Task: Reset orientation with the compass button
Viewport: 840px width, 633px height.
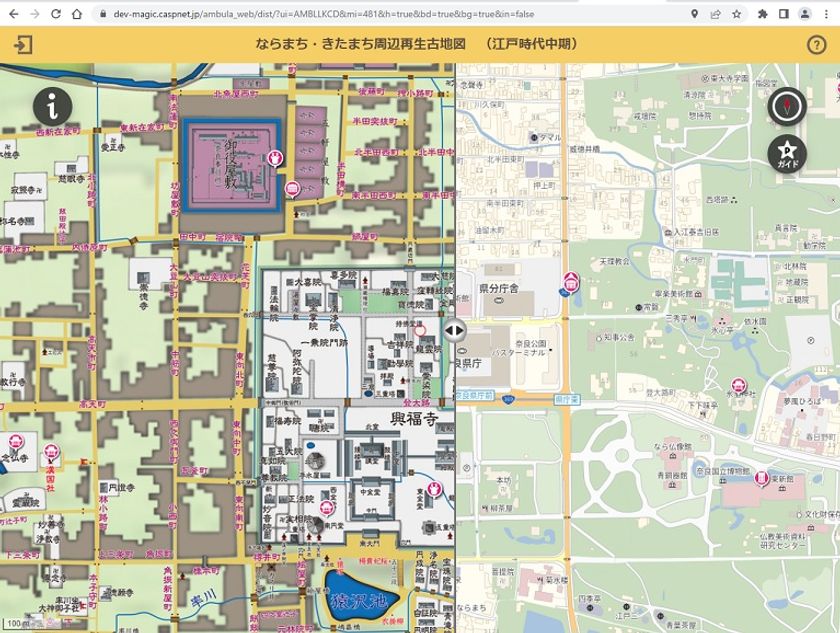Action: click(x=787, y=106)
